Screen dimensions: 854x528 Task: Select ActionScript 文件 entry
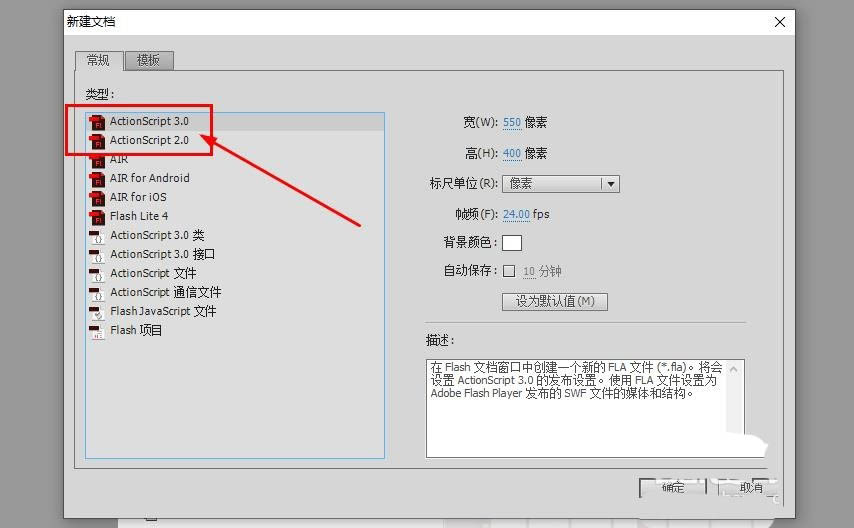(x=235, y=274)
